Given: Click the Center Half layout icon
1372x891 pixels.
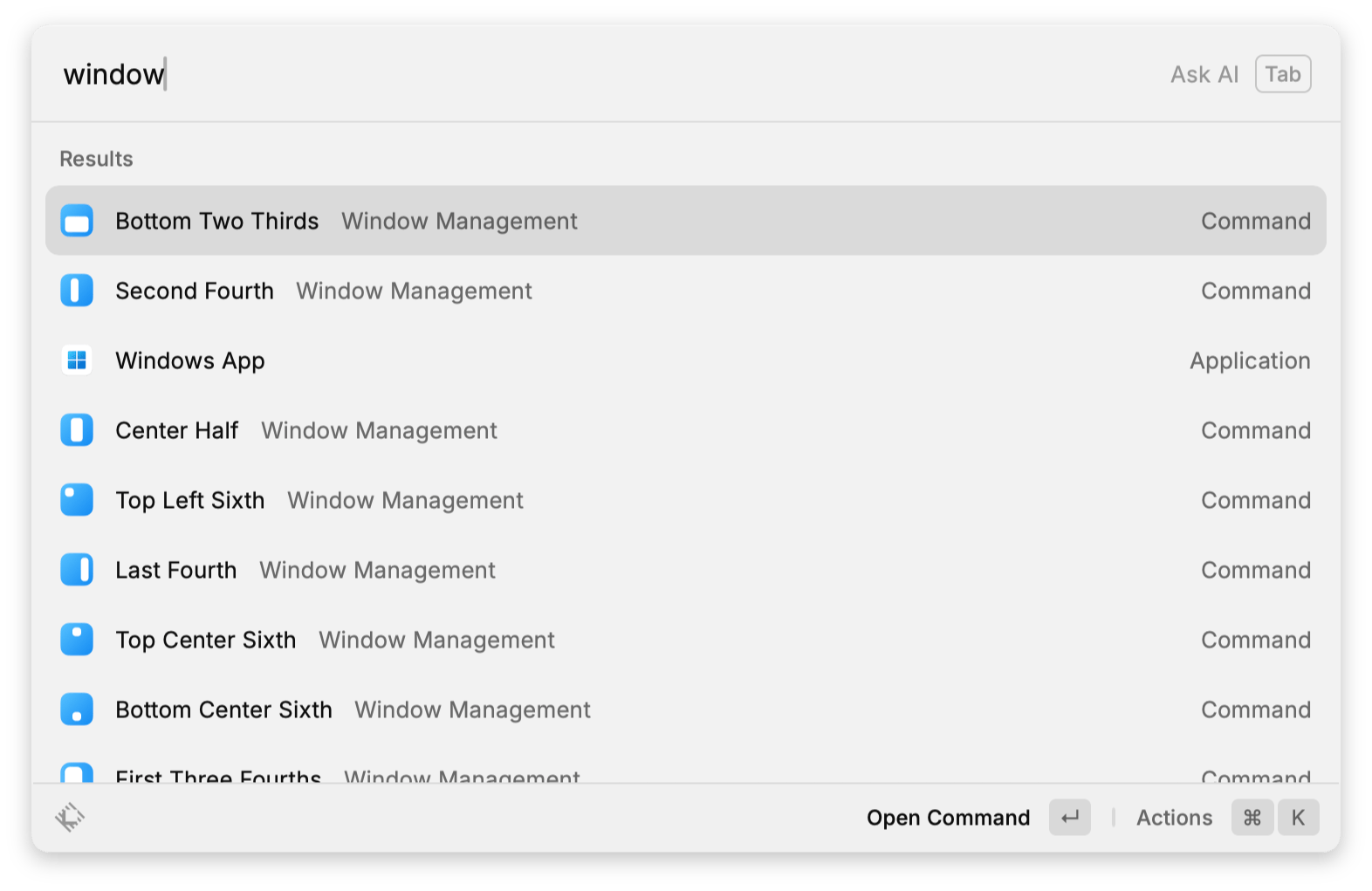Looking at the screenshot, I should [77, 430].
